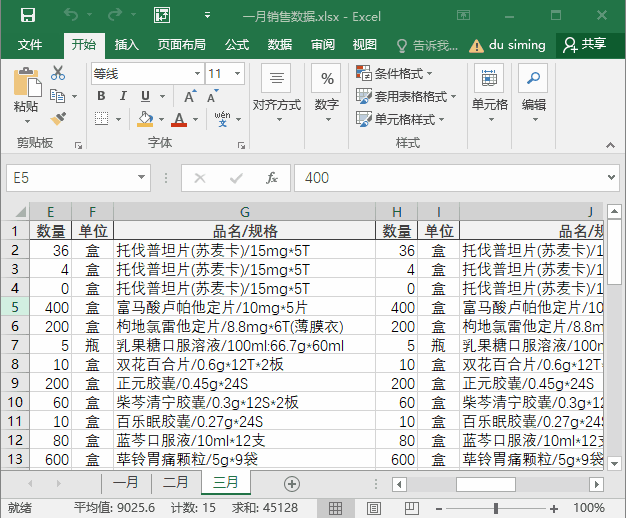
Task: Click the 告诉我 lightbulb search box
Action: pyautogui.click(x=427, y=46)
